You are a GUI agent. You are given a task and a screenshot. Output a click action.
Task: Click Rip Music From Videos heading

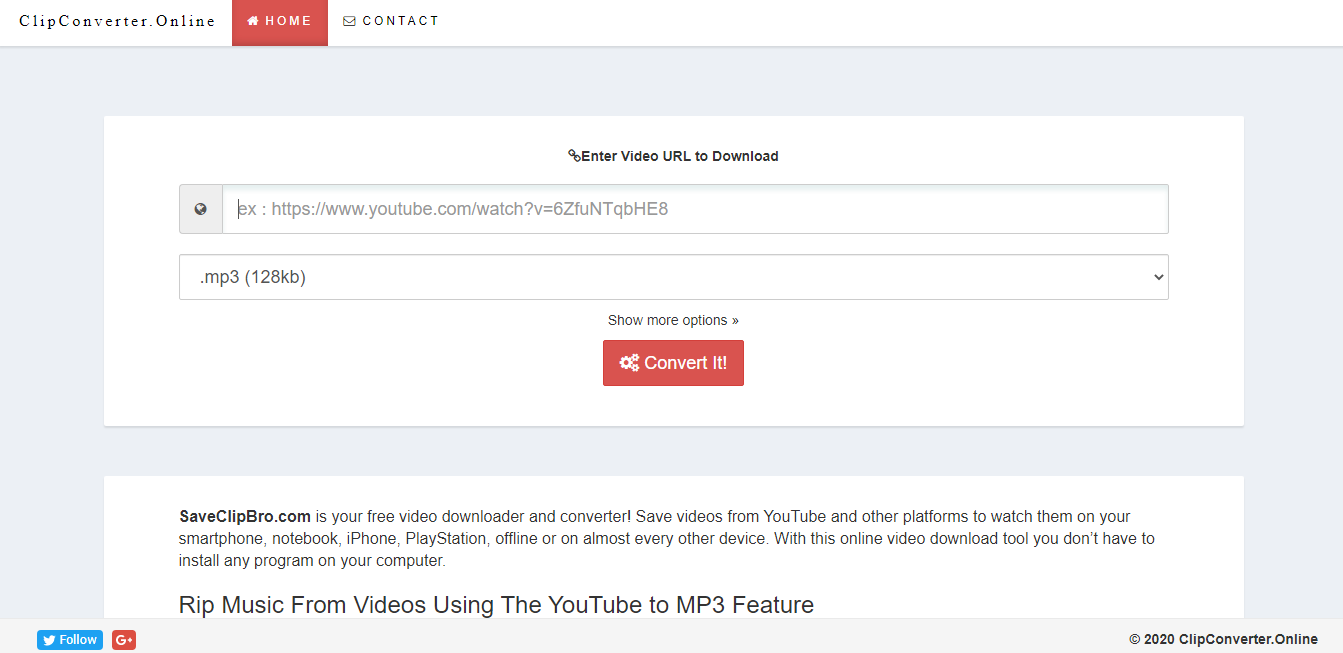[x=496, y=605]
